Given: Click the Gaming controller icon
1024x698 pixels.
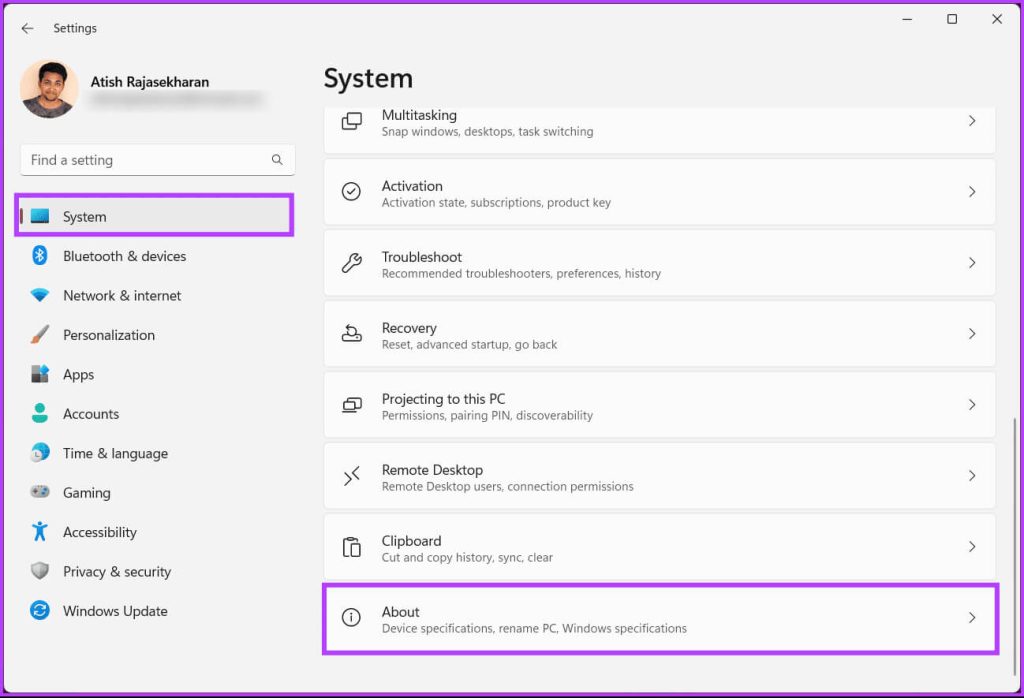Looking at the screenshot, I should [x=40, y=493].
